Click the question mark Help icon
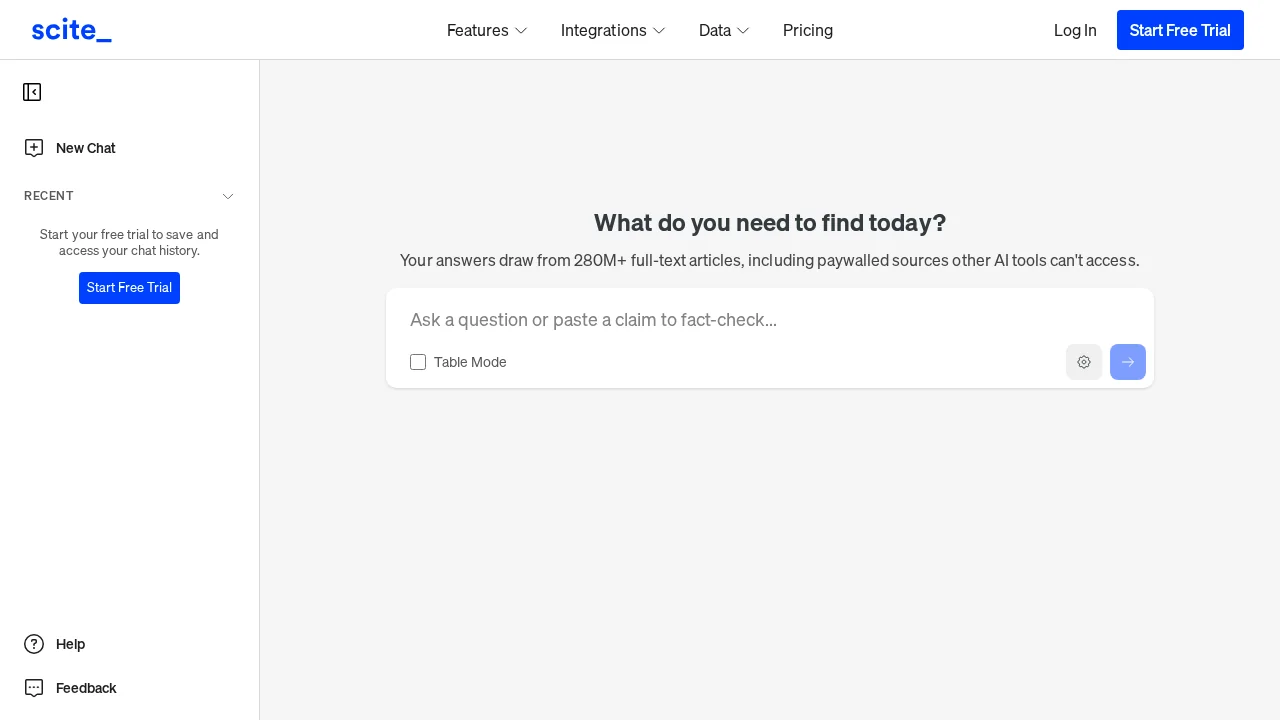The image size is (1280, 720). pos(34,644)
